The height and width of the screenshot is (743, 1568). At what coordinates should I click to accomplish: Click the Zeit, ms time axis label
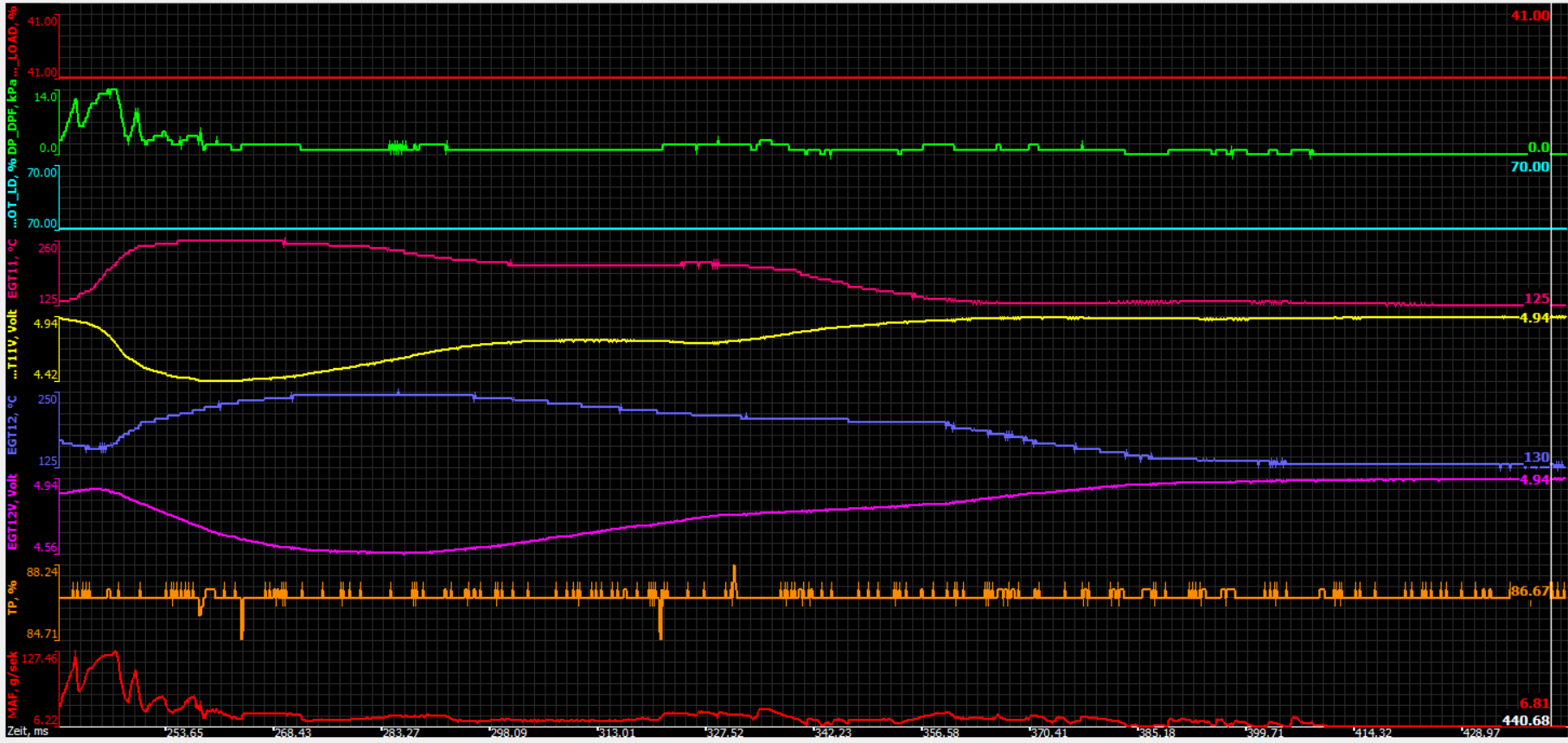tap(29, 732)
